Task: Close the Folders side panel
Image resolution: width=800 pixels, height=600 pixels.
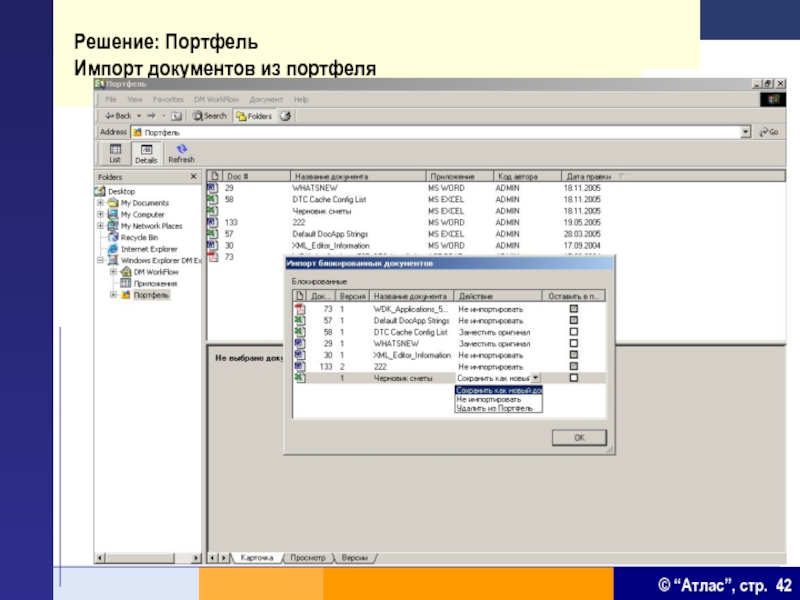Action: click(194, 177)
